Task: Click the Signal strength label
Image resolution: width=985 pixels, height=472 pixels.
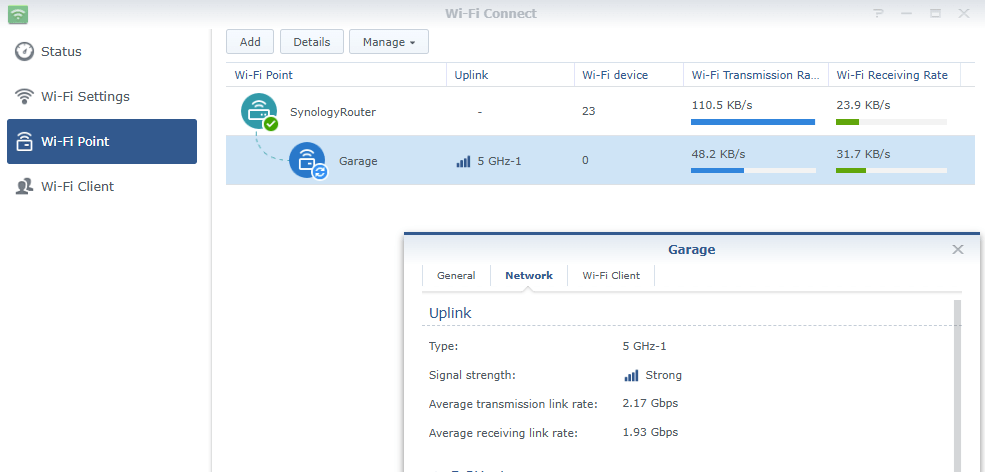Action: pos(472,376)
